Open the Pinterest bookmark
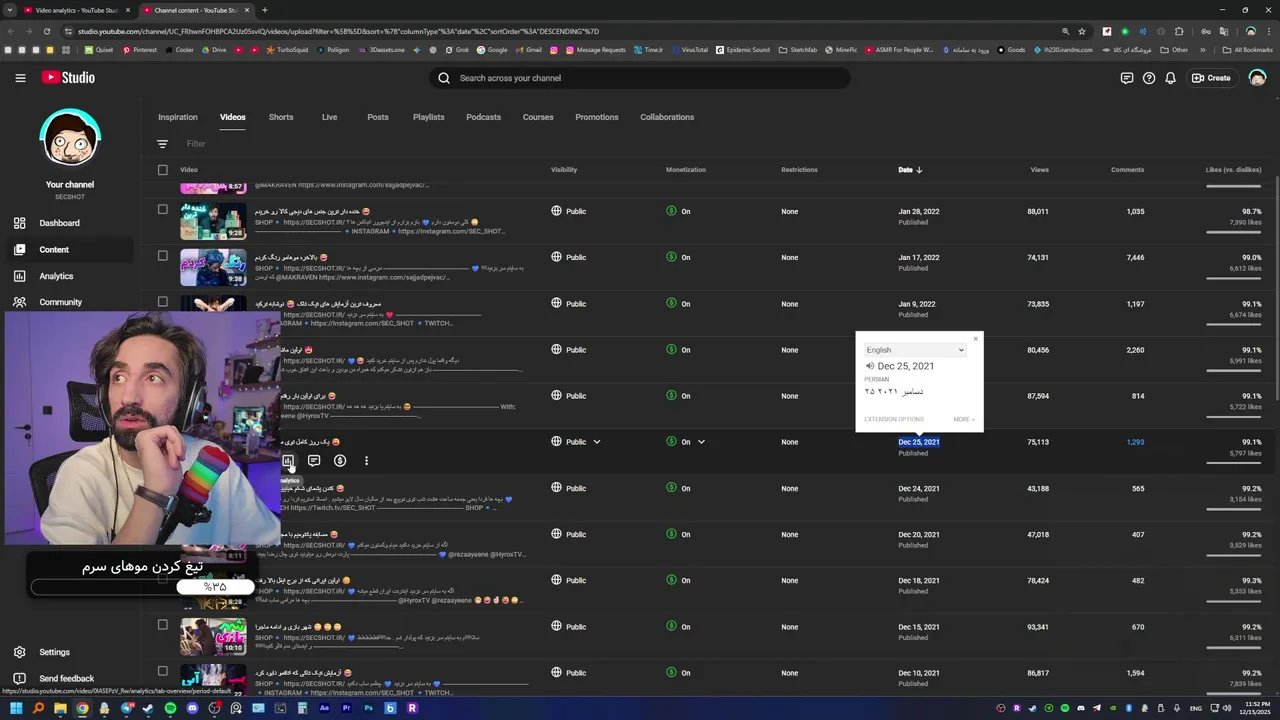The height and width of the screenshot is (720, 1280). click(x=140, y=50)
